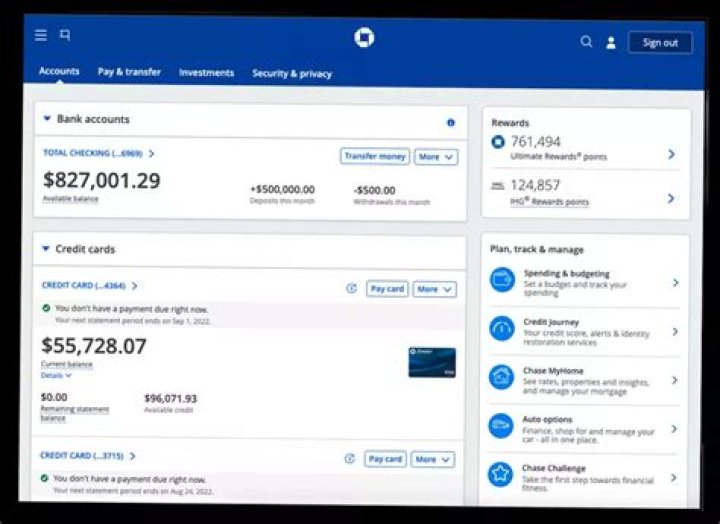Click autopay clock icon for card 3715
Image resolution: width=720 pixels, height=524 pixels.
point(350,458)
